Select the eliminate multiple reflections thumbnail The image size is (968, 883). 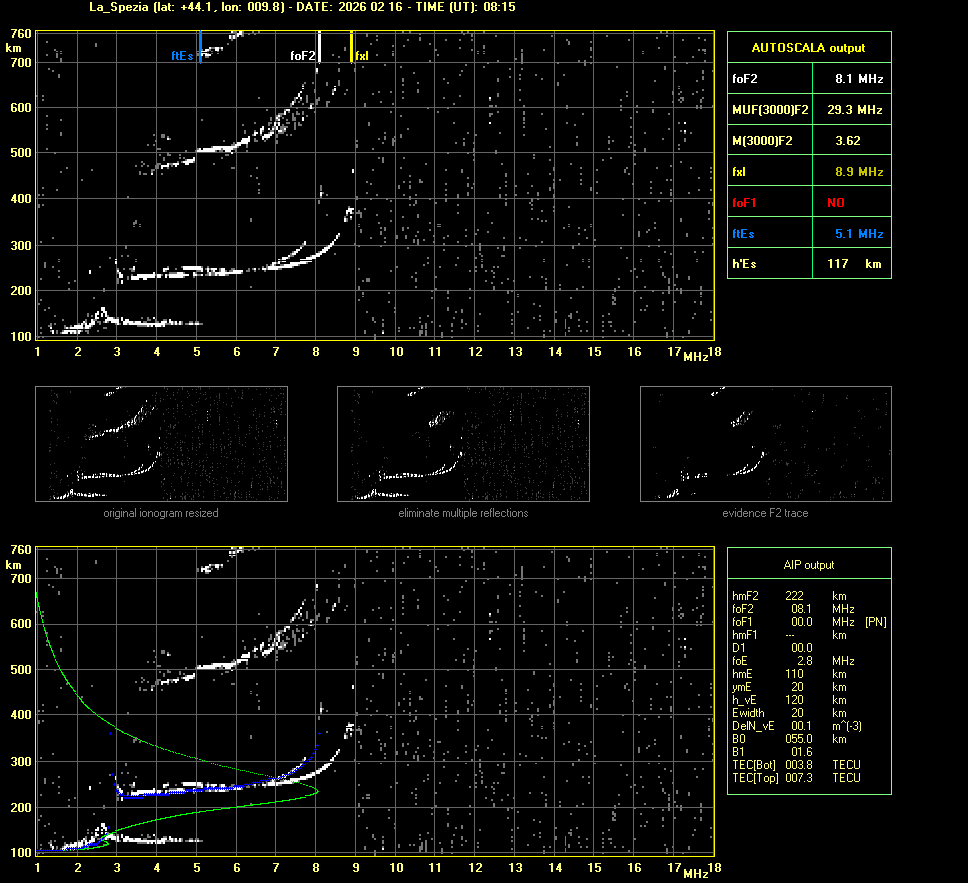(463, 444)
